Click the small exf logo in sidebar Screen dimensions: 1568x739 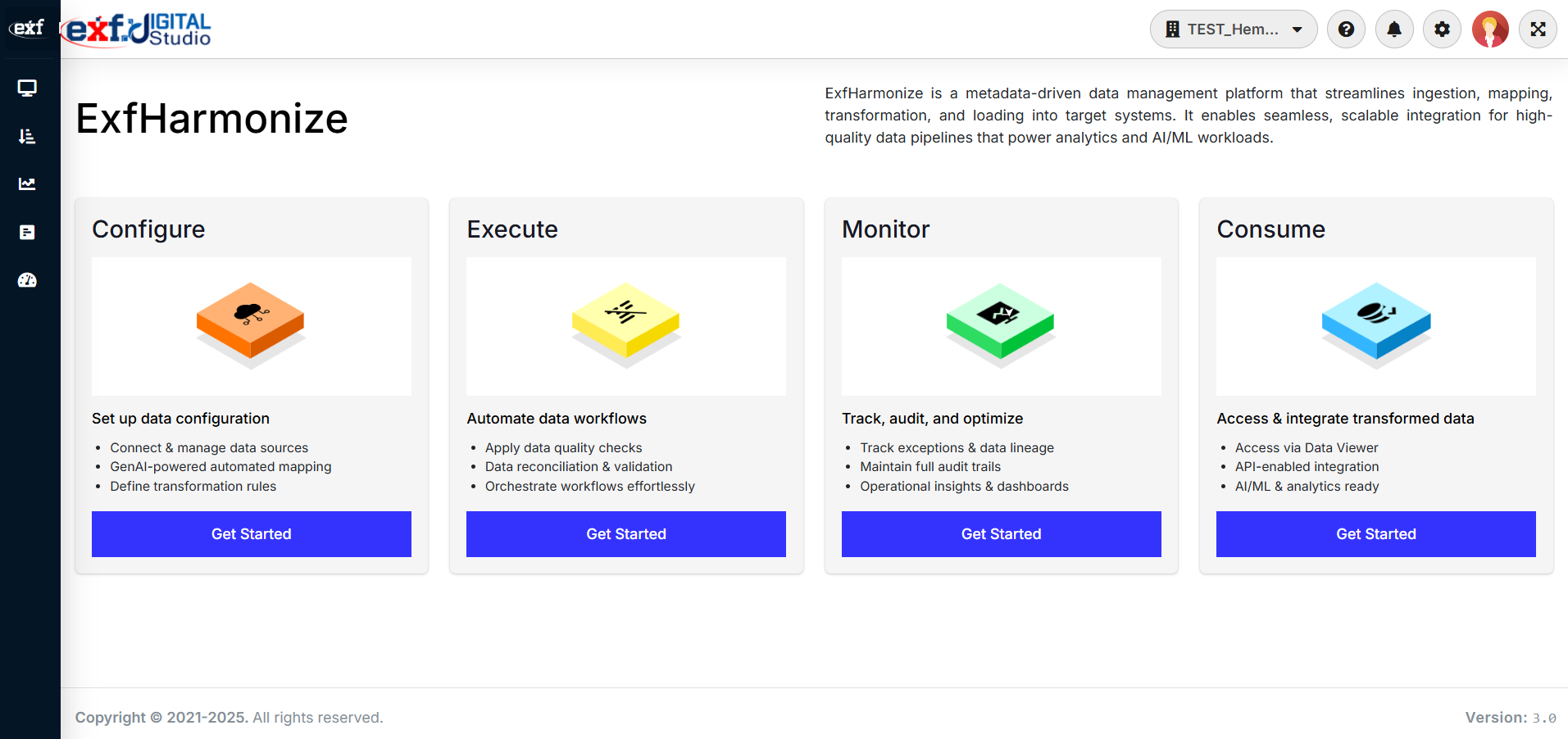point(28,28)
